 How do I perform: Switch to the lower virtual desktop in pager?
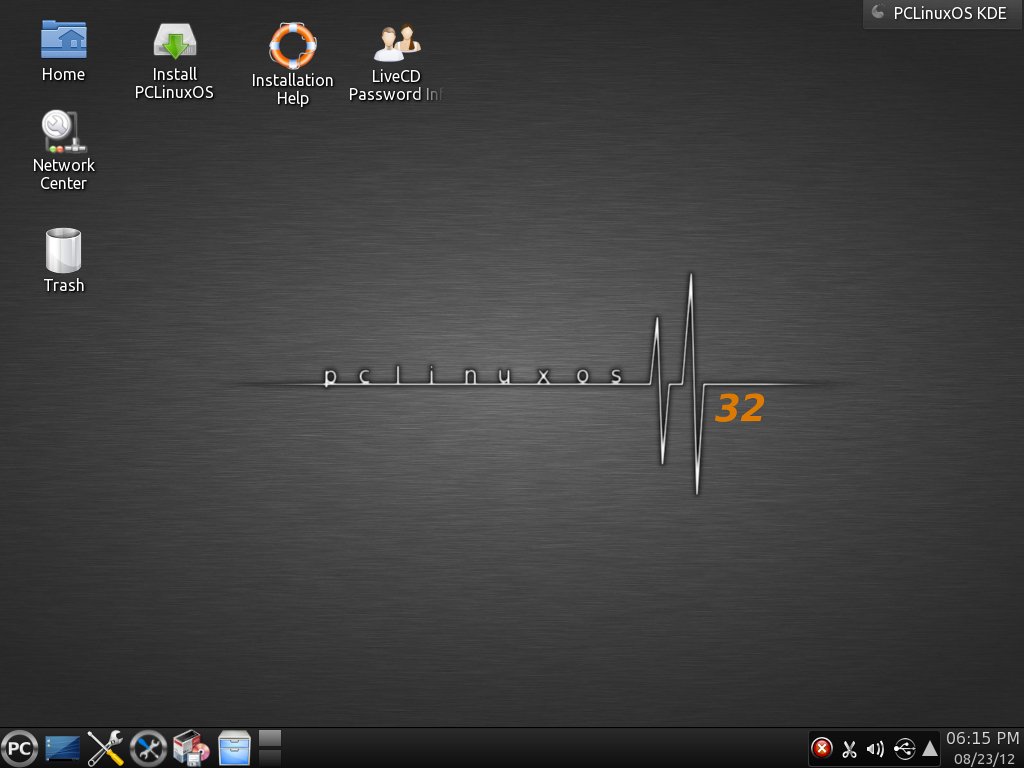click(270, 758)
